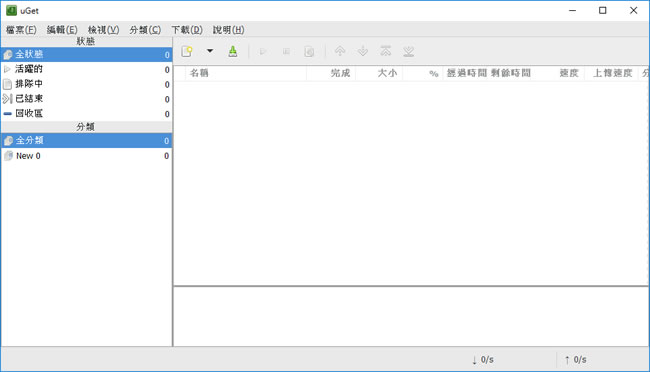Image resolution: width=650 pixels, height=372 pixels.
Task: Click the page icon beside 排隊中
Action: (7, 84)
